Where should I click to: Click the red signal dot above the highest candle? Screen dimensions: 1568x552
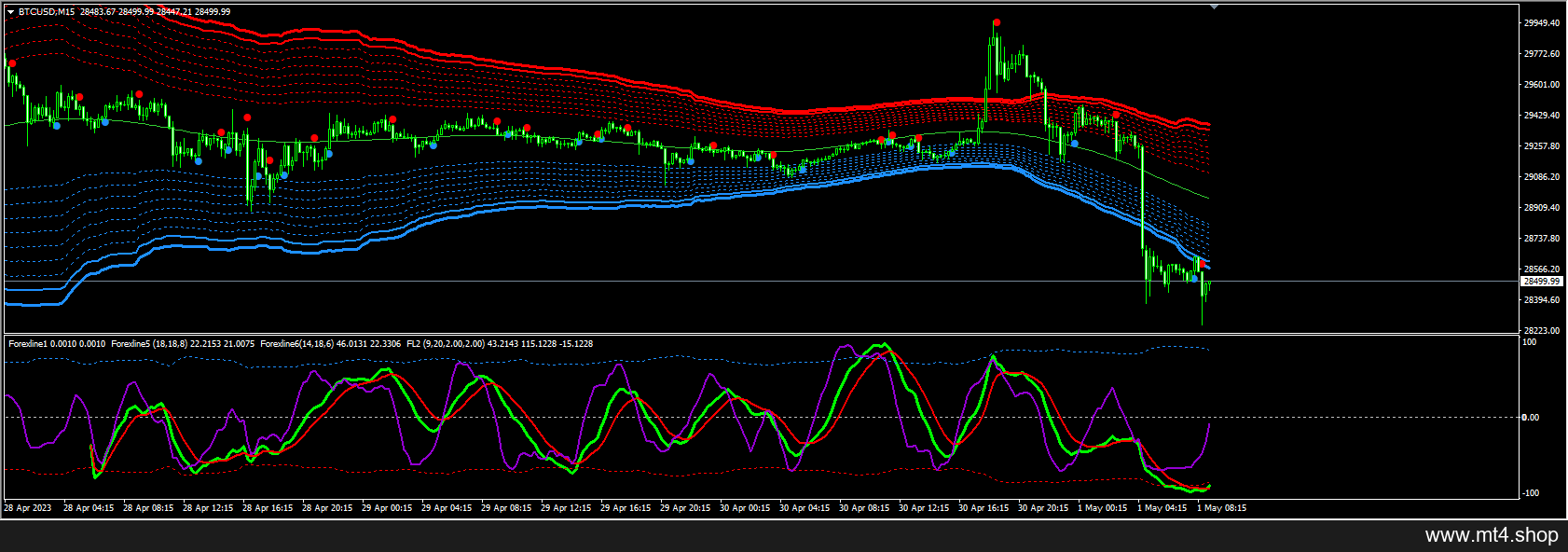tap(997, 22)
